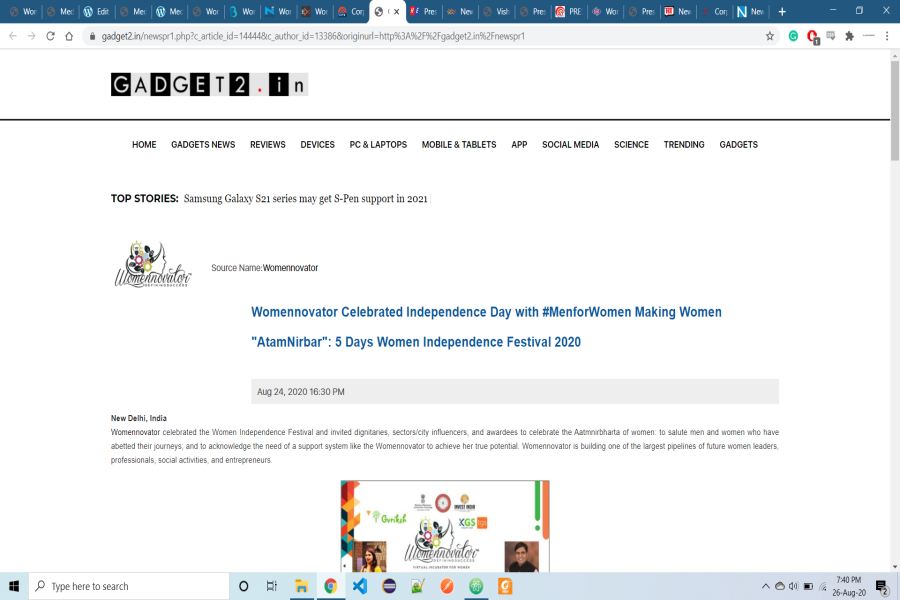Image resolution: width=900 pixels, height=600 pixels.
Task: Switch to the Vish browser tab
Action: (496, 11)
